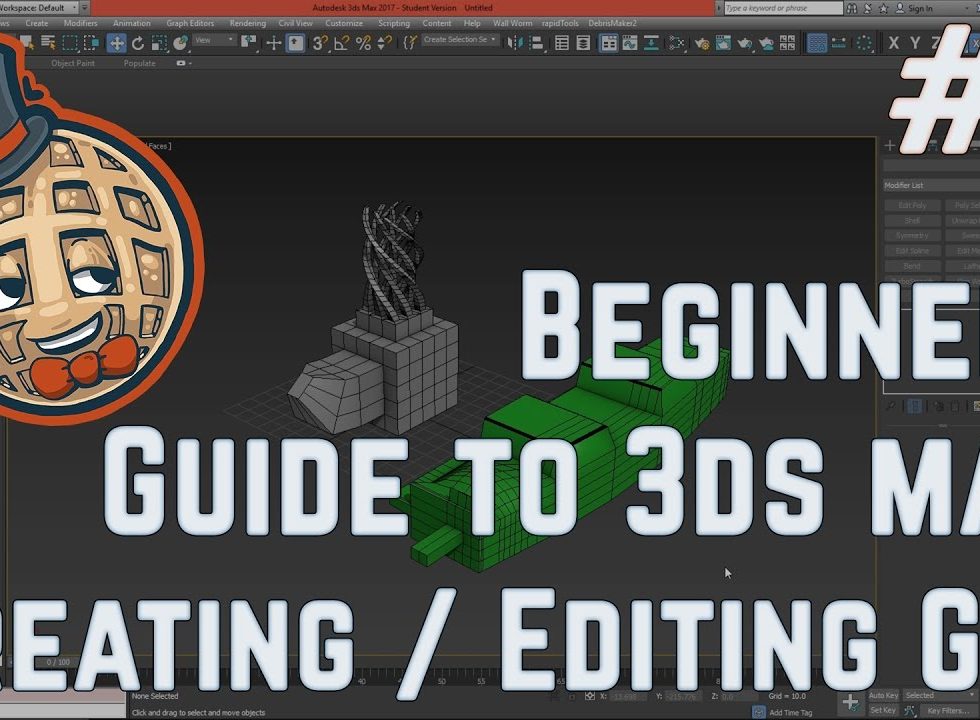Click Select and Manipulate crosshair icon

pyautogui.click(x=273, y=42)
